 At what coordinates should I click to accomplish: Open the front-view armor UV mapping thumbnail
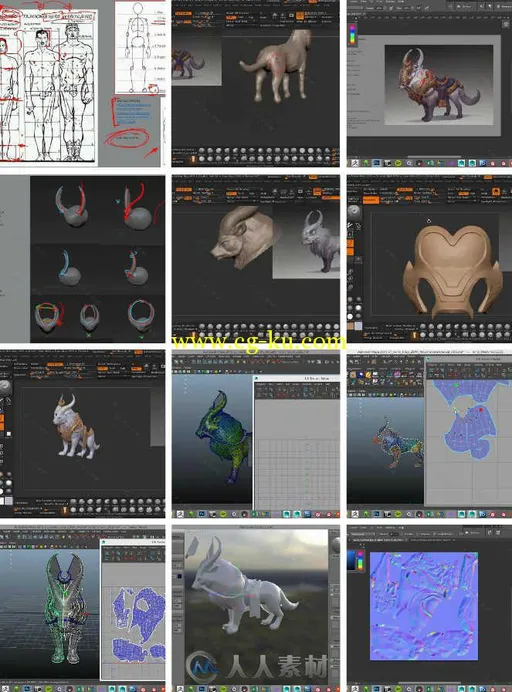82,609
